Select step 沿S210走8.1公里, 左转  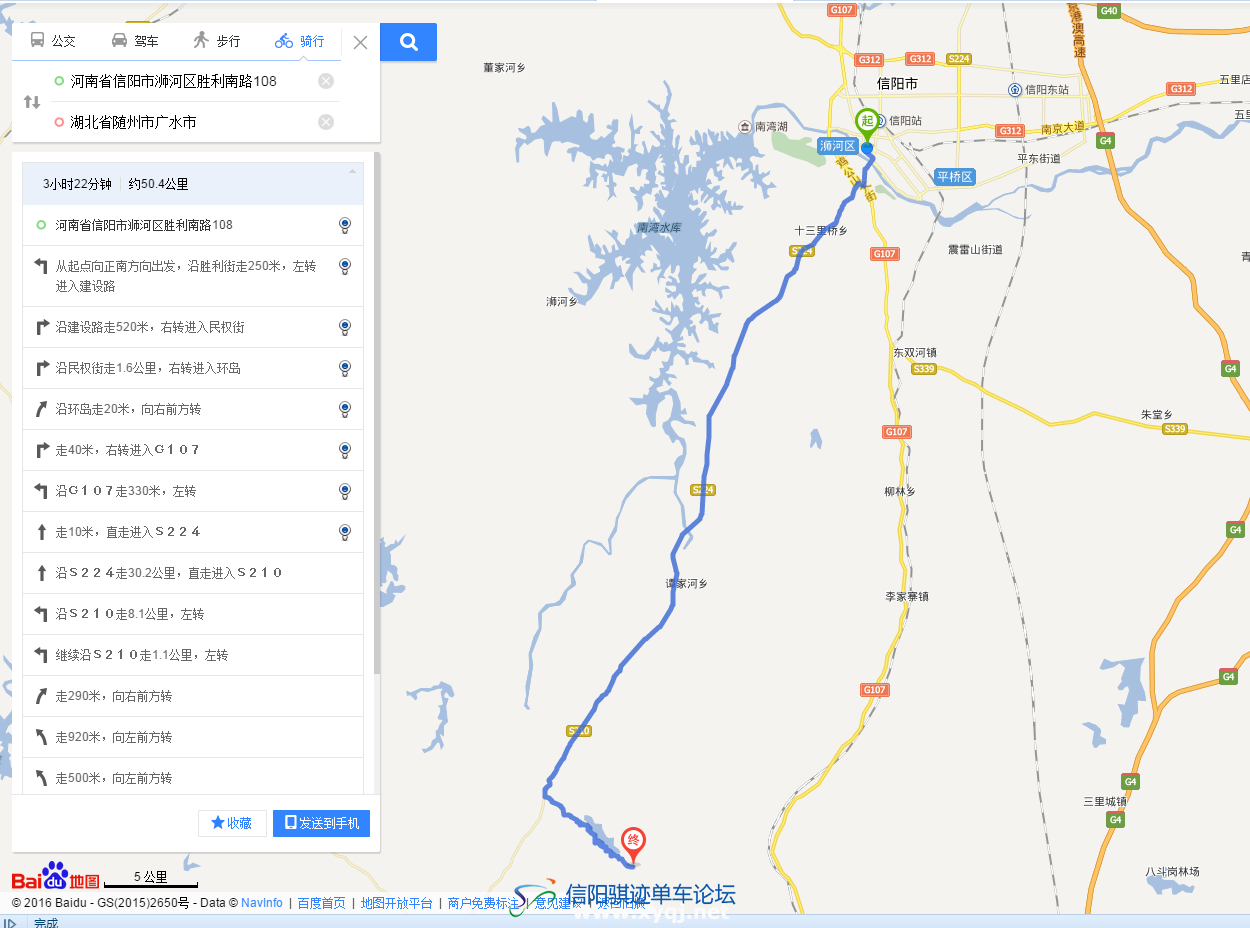pyautogui.click(x=193, y=614)
